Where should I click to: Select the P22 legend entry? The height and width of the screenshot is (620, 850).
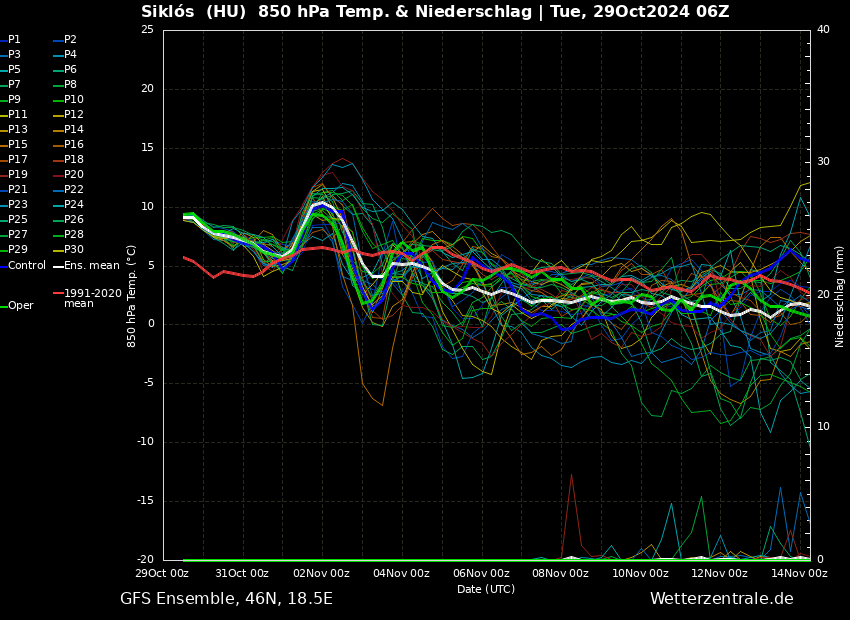pyautogui.click(x=74, y=190)
